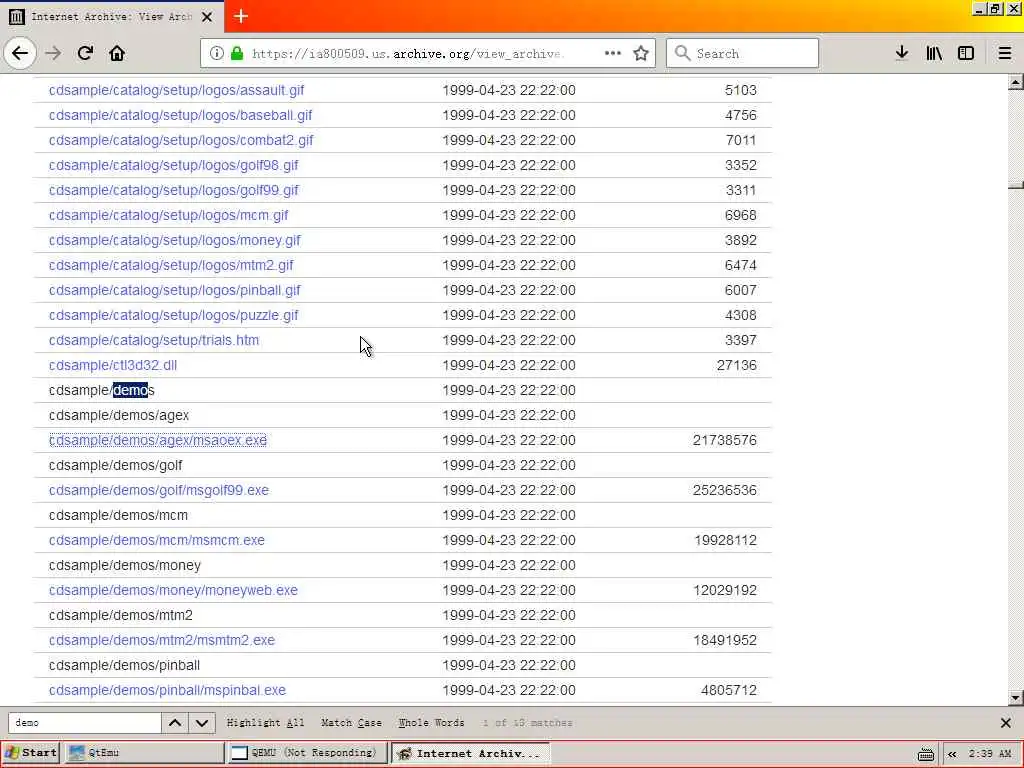Screen dimensions: 1024x768
Task: Click cdsample/demos/agex folder text
Action: pyautogui.click(x=119, y=415)
